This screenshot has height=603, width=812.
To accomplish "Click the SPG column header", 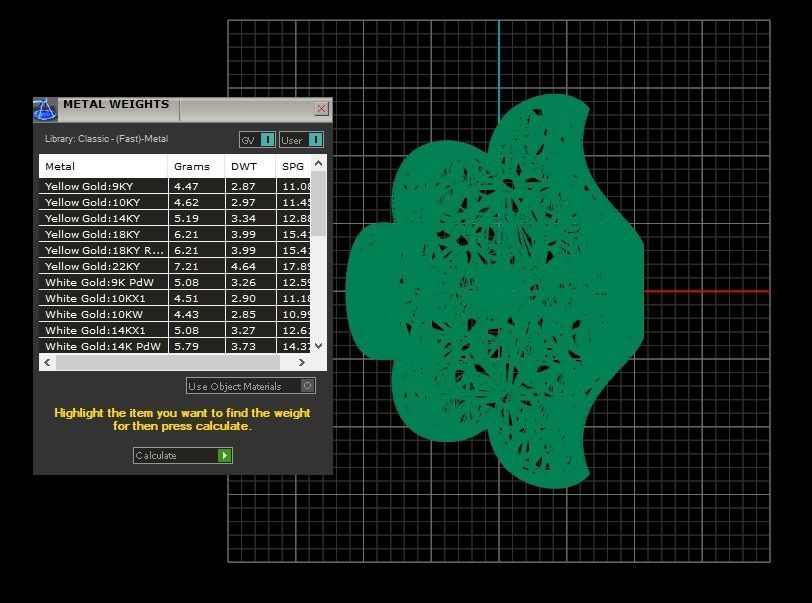I will (x=293, y=166).
